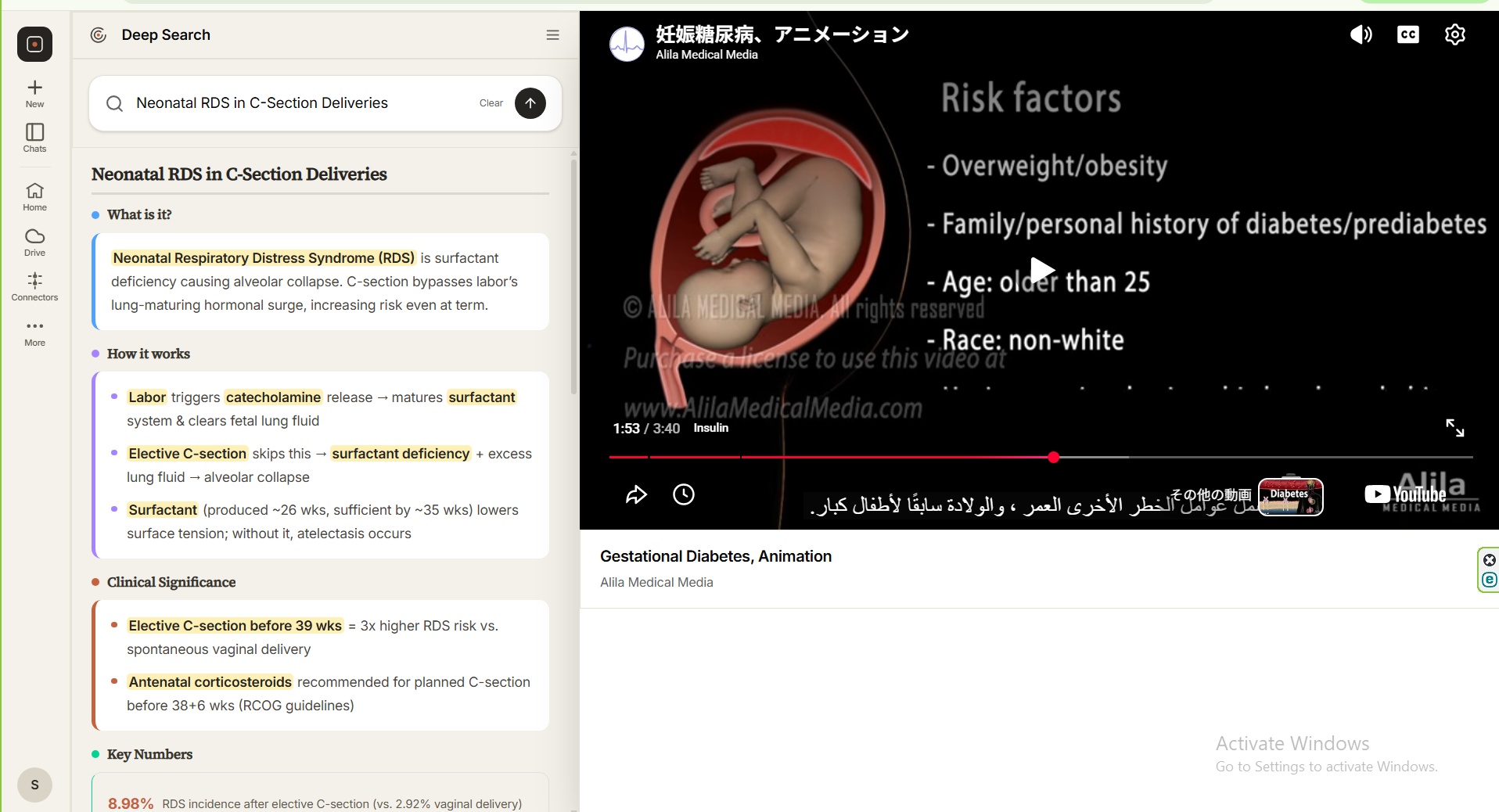The image size is (1499, 812).
Task: Play the video
Action: pos(1041,271)
